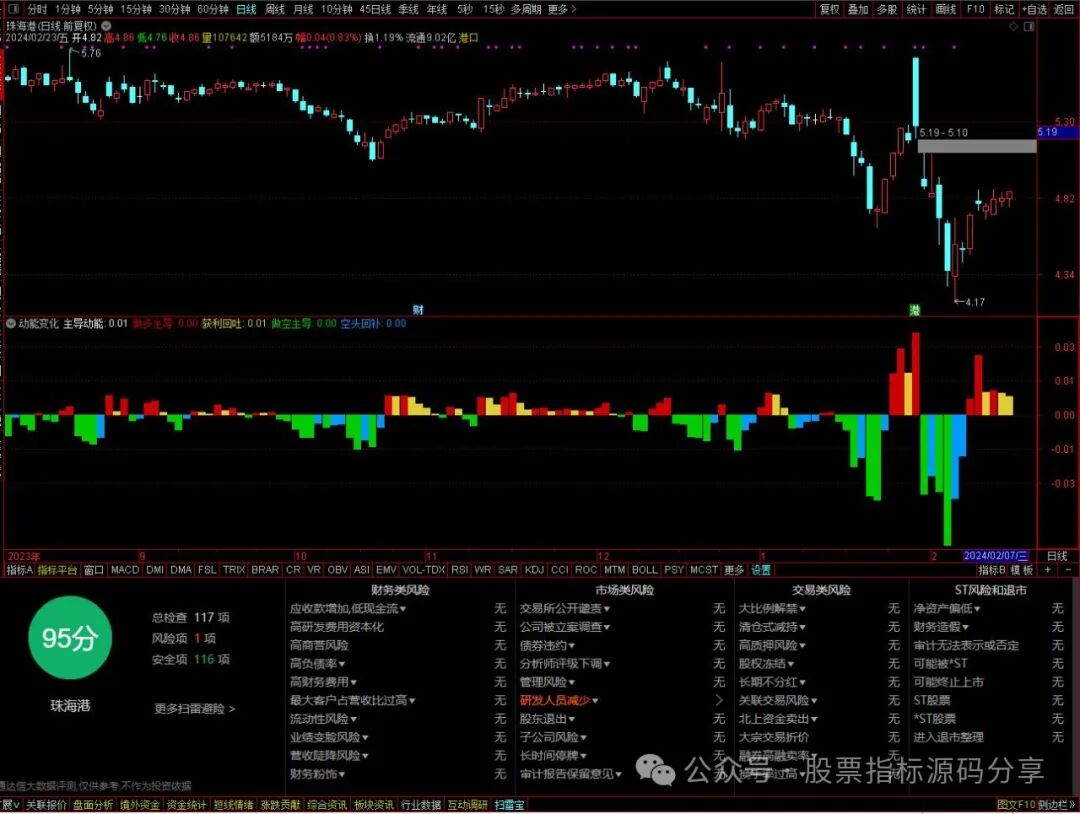Apply the MACD indicator

[125, 570]
